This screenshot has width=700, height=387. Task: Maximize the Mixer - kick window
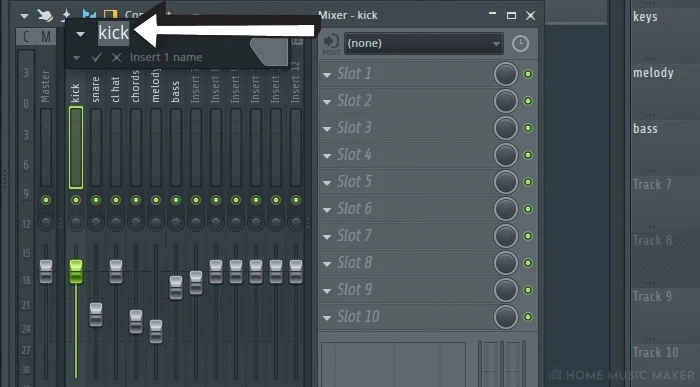[512, 16]
